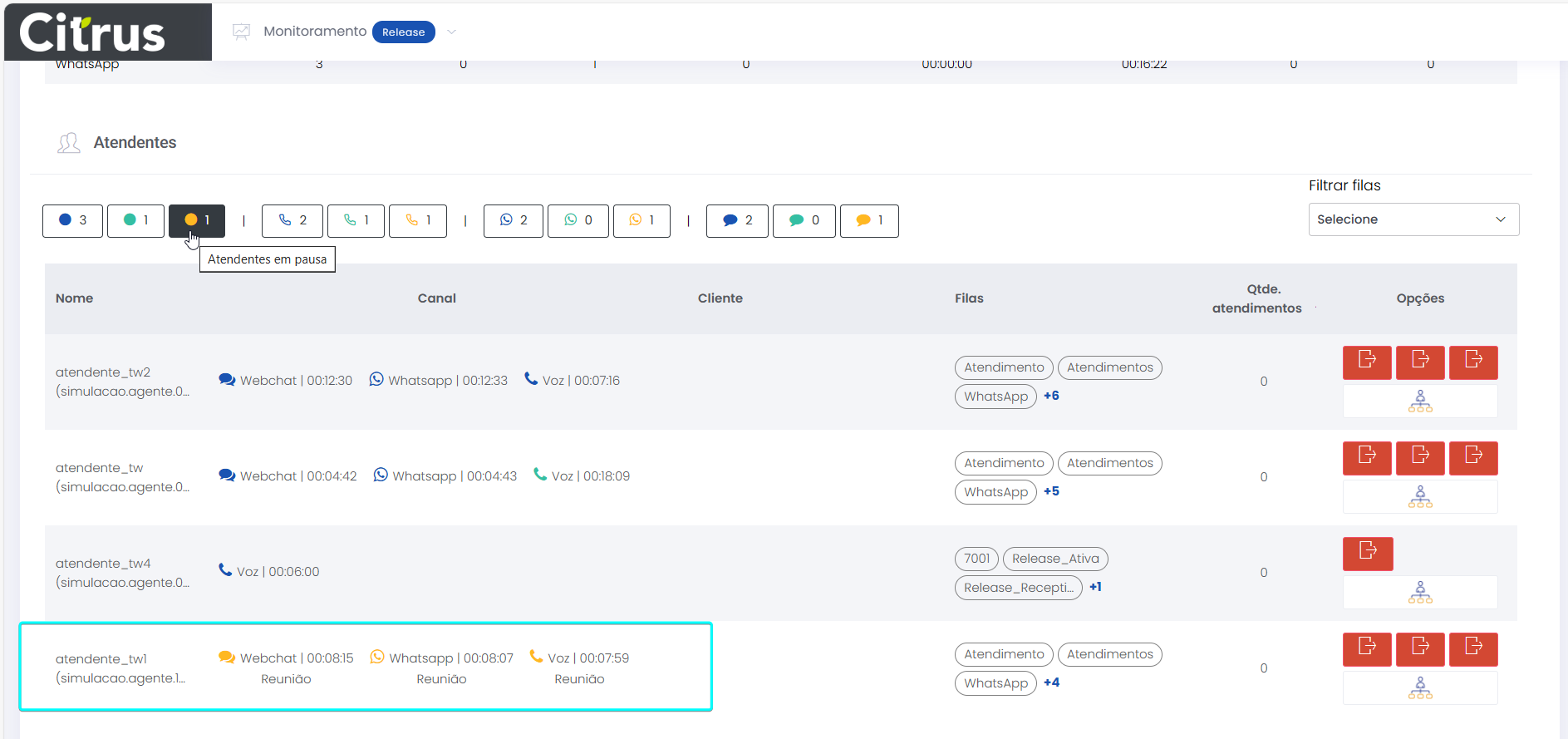Expand the chevron next to Release badge
The width and height of the screenshot is (1568, 739).
point(452,32)
